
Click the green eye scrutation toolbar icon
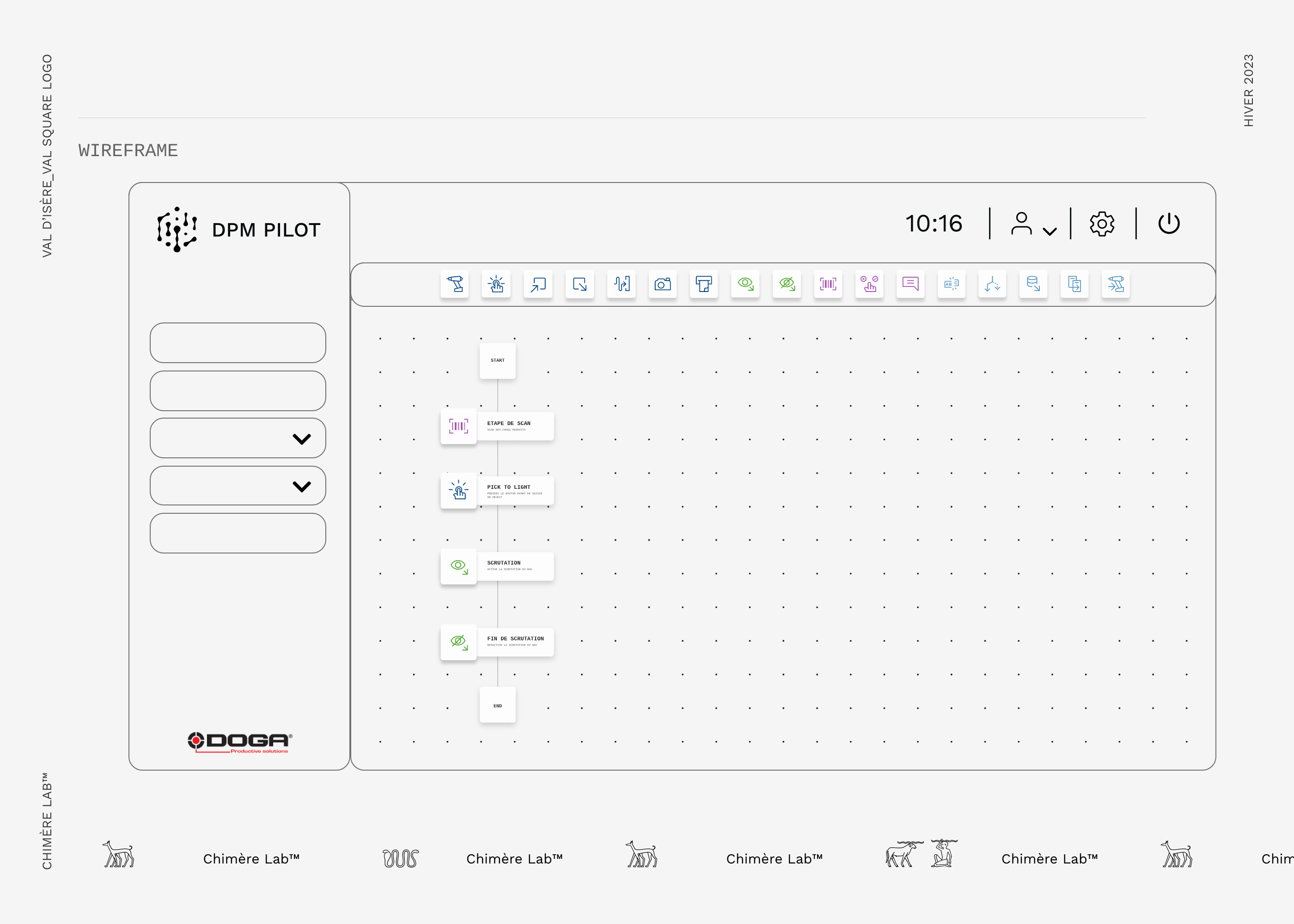coord(745,284)
